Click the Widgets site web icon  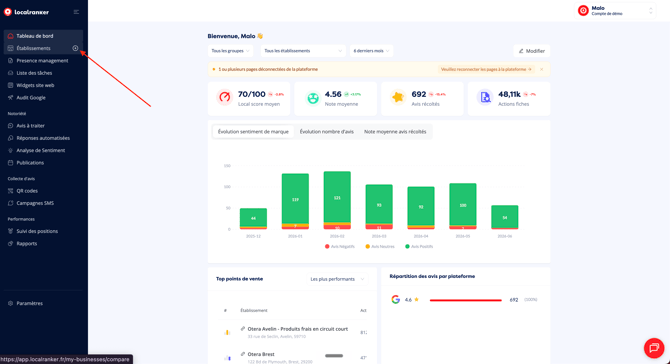(11, 85)
